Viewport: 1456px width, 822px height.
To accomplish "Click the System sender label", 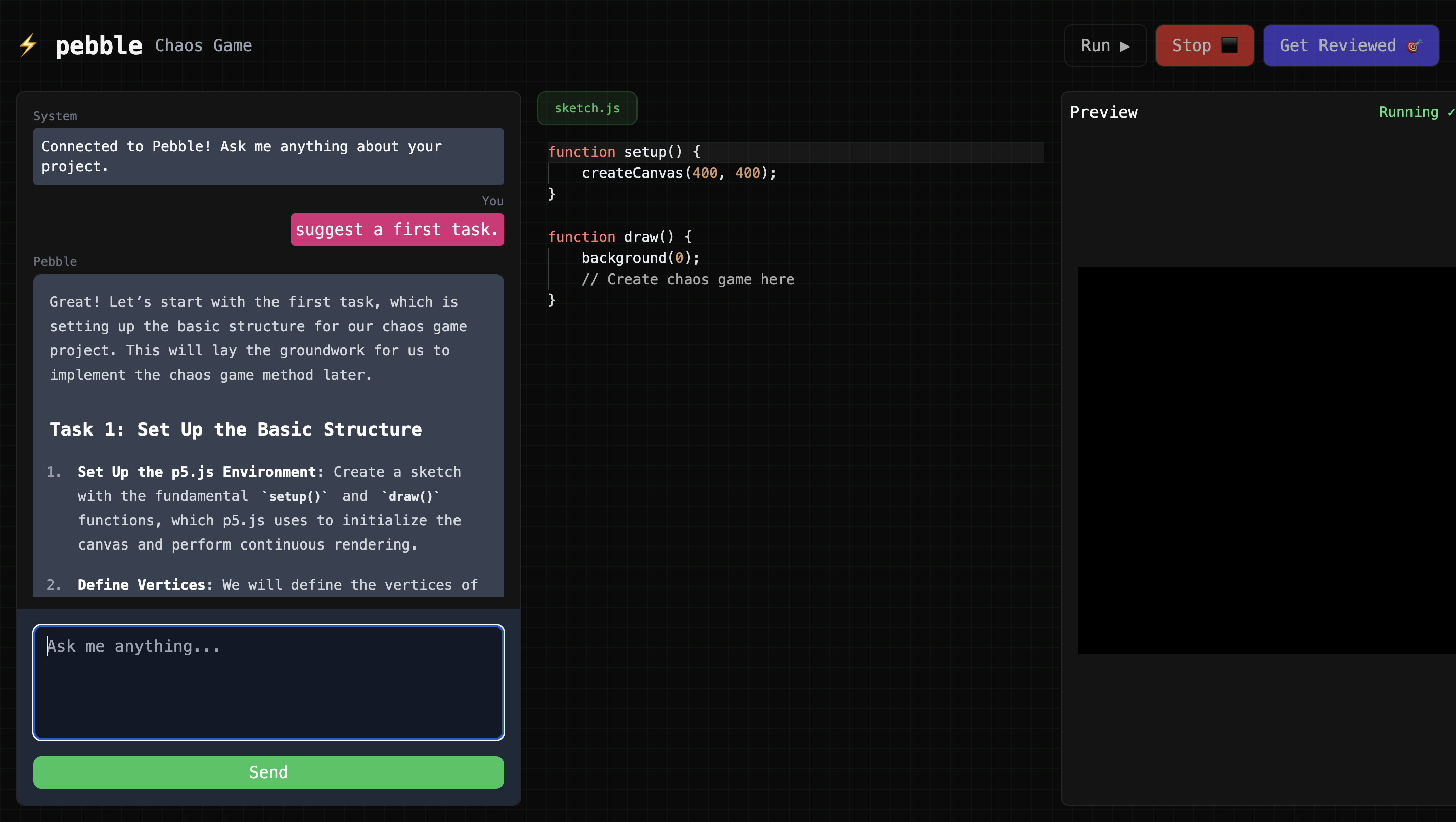I will [x=55, y=116].
